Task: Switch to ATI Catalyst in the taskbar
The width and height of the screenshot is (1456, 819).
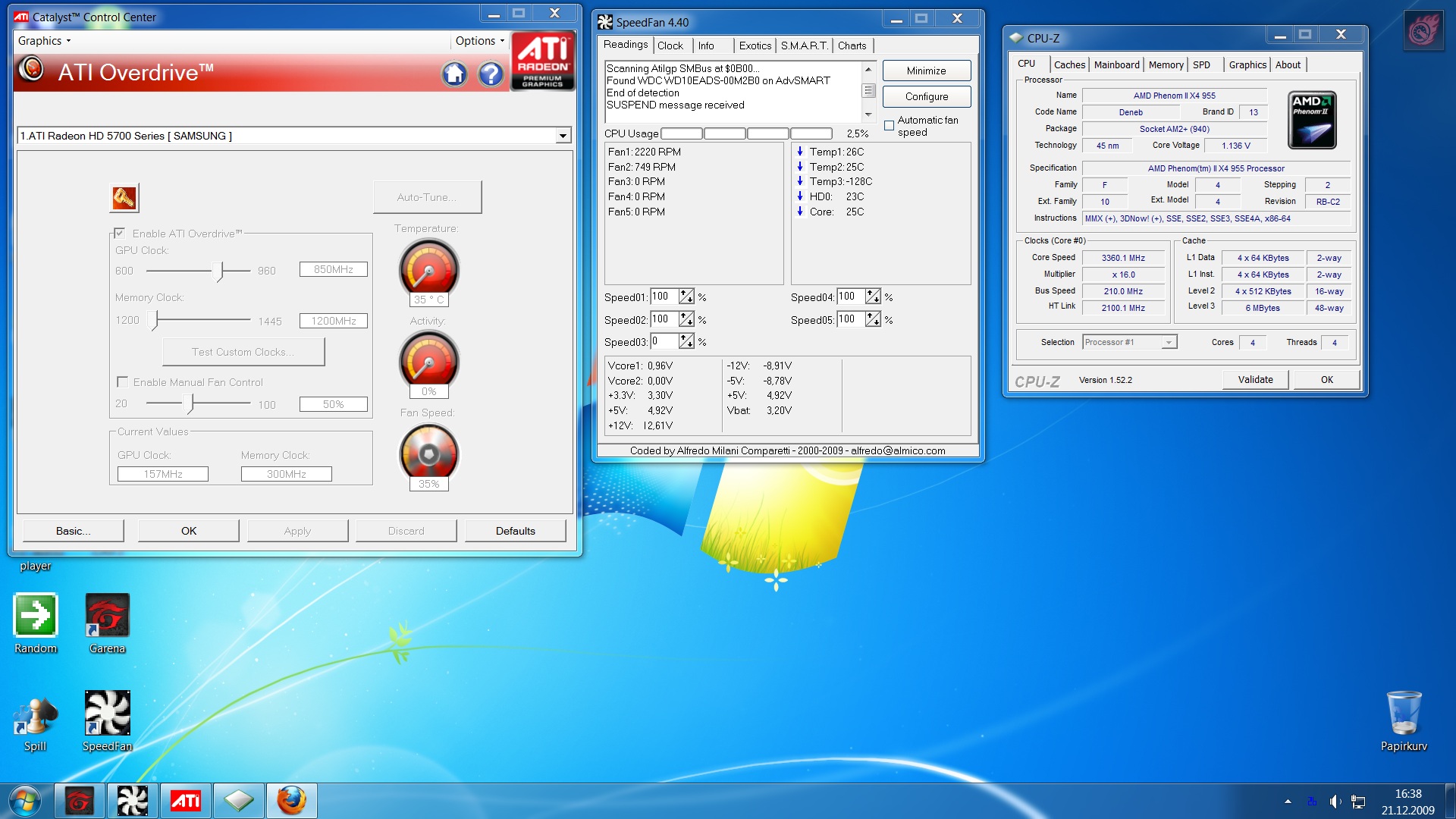Action: click(186, 801)
